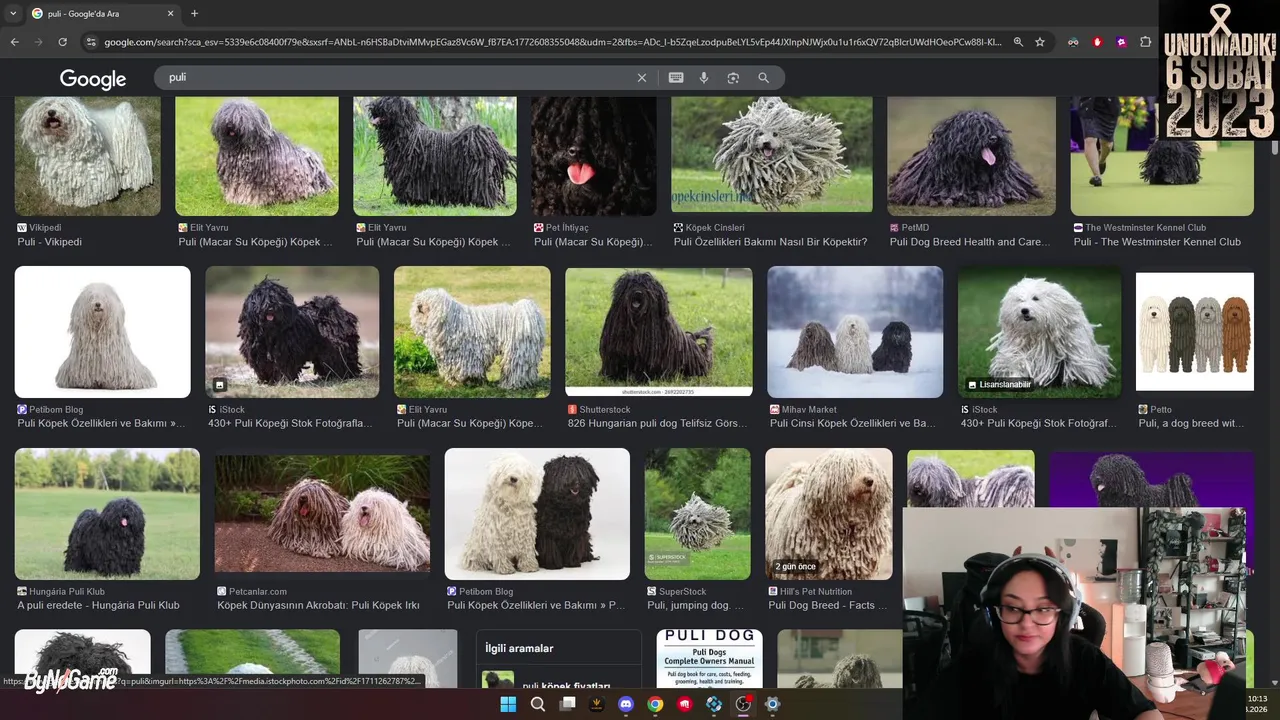Open Puli Özellikleri Bakımı Nasıl Bir Köpektir link
This screenshot has height=720, width=1280.
click(x=771, y=242)
